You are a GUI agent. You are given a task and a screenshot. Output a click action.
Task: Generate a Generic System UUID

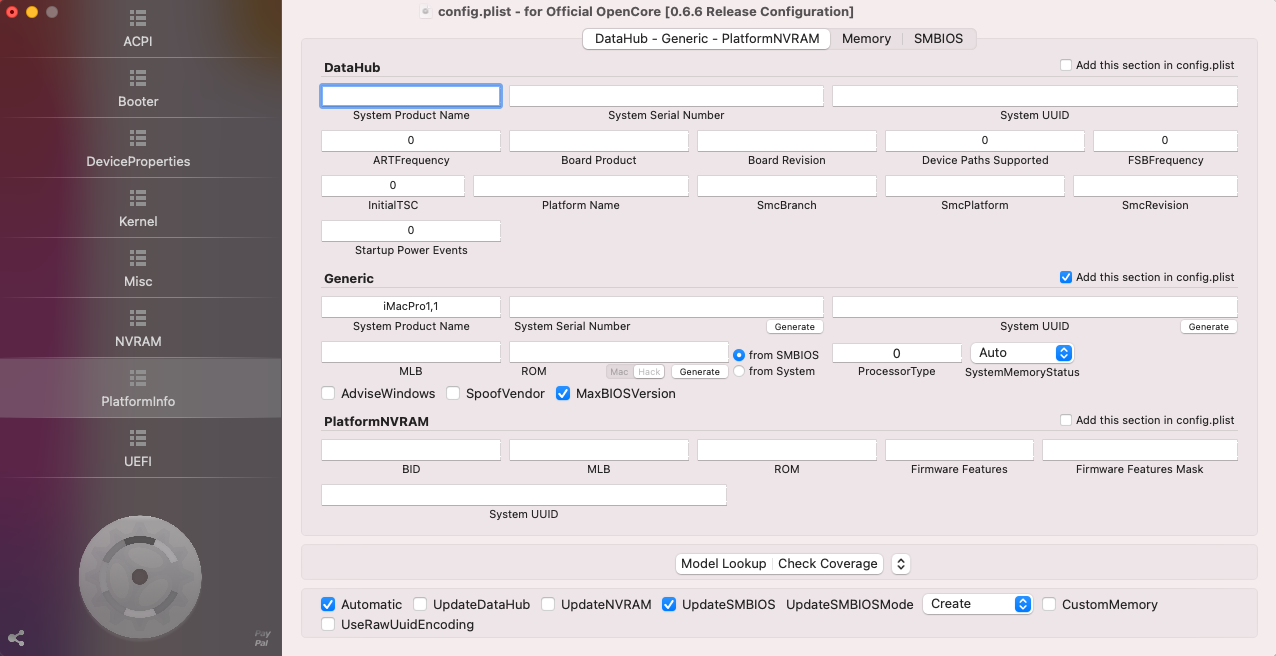(x=1209, y=327)
